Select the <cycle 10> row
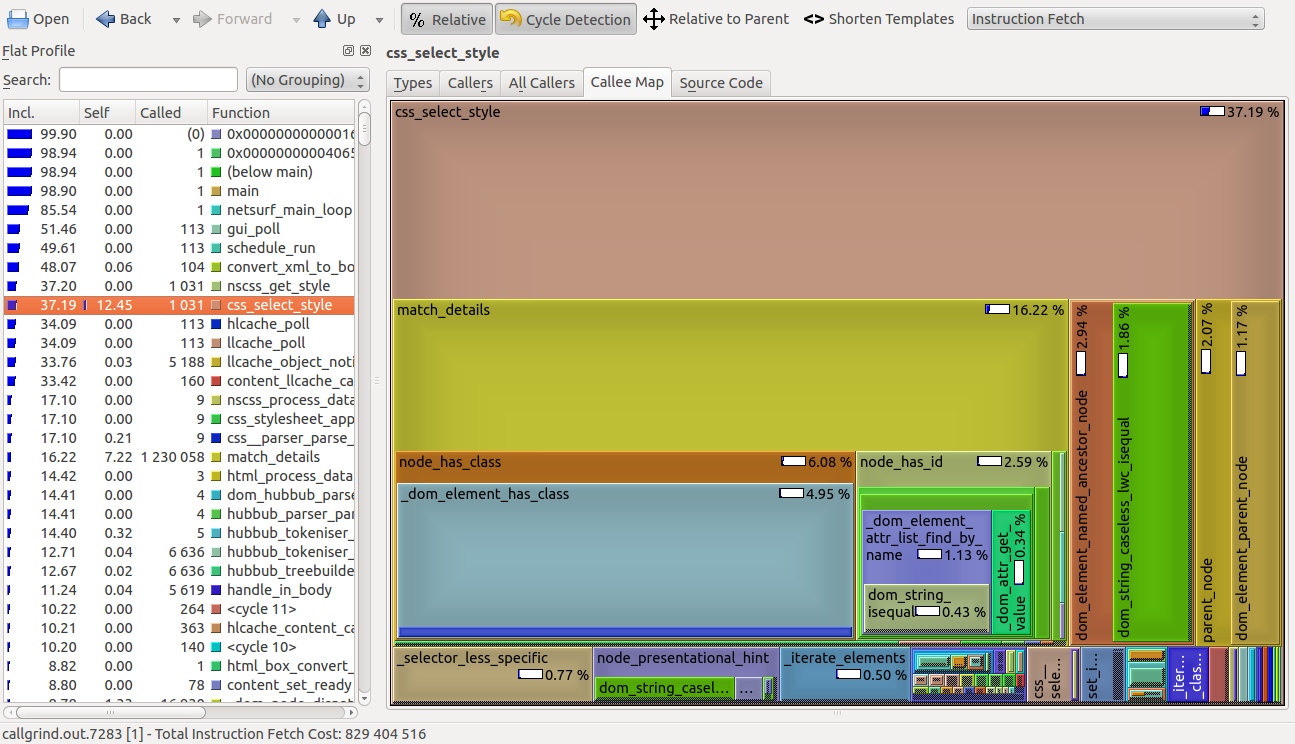 click(x=179, y=647)
